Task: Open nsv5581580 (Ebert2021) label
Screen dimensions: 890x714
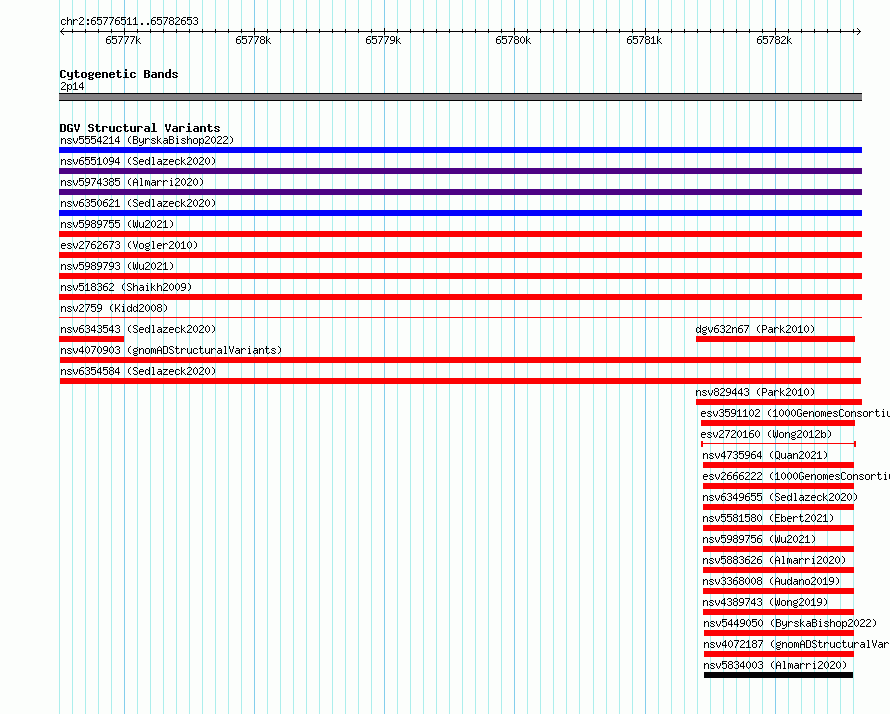Action: (x=768, y=518)
